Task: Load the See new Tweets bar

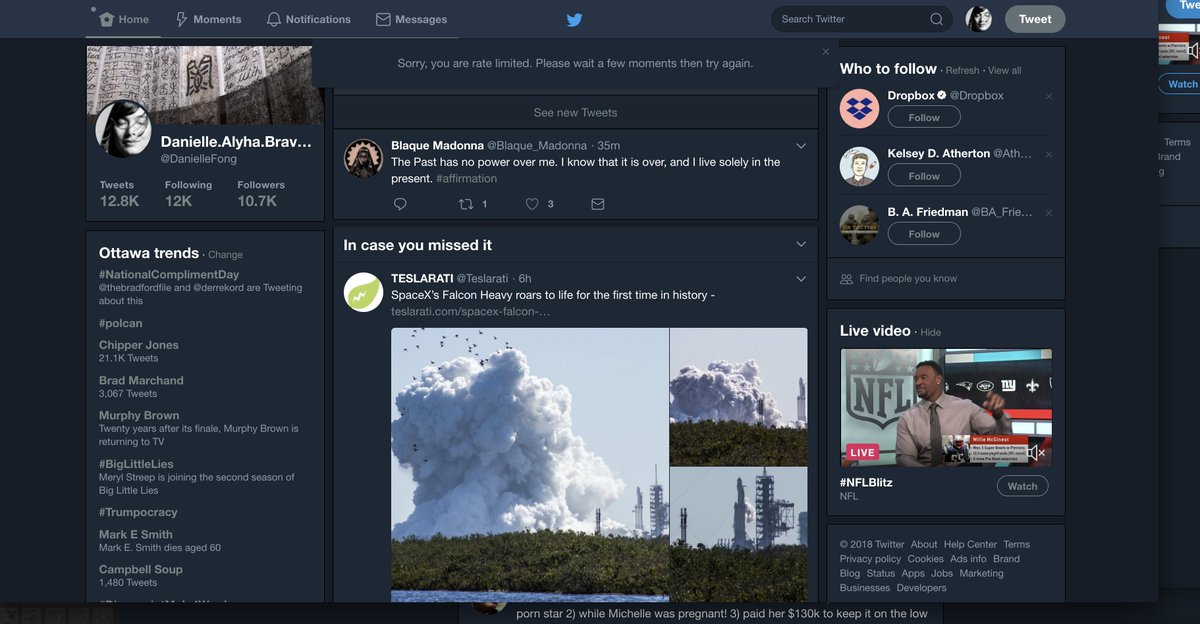Action: [x=575, y=113]
